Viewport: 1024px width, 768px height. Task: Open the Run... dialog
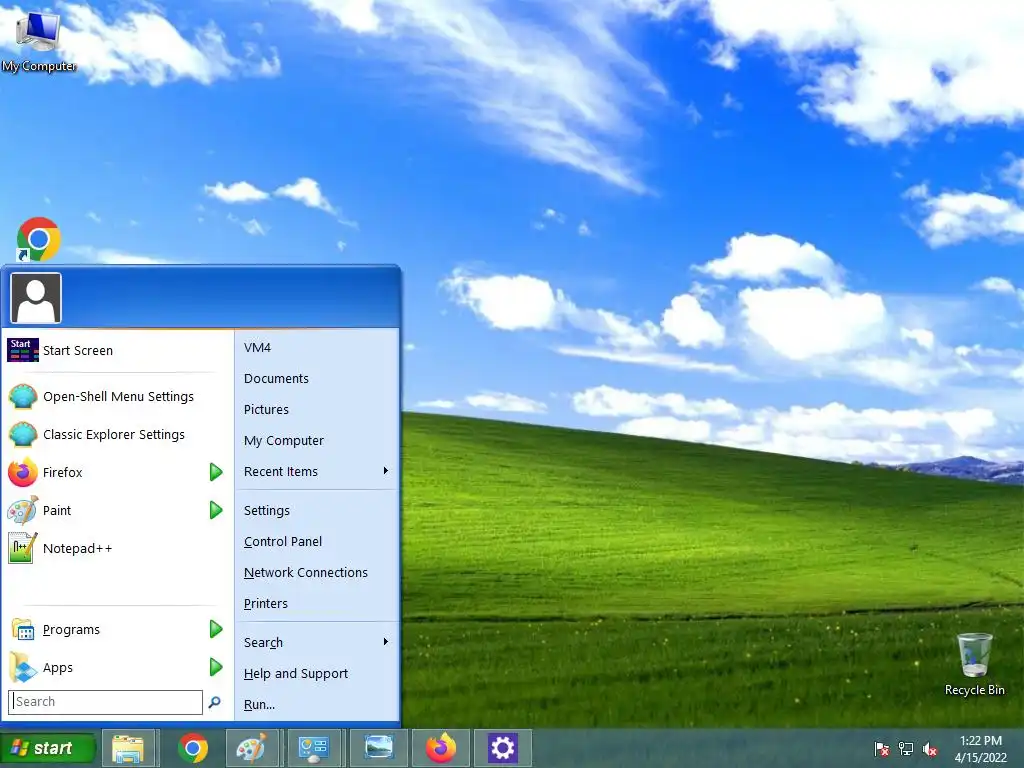pos(259,705)
